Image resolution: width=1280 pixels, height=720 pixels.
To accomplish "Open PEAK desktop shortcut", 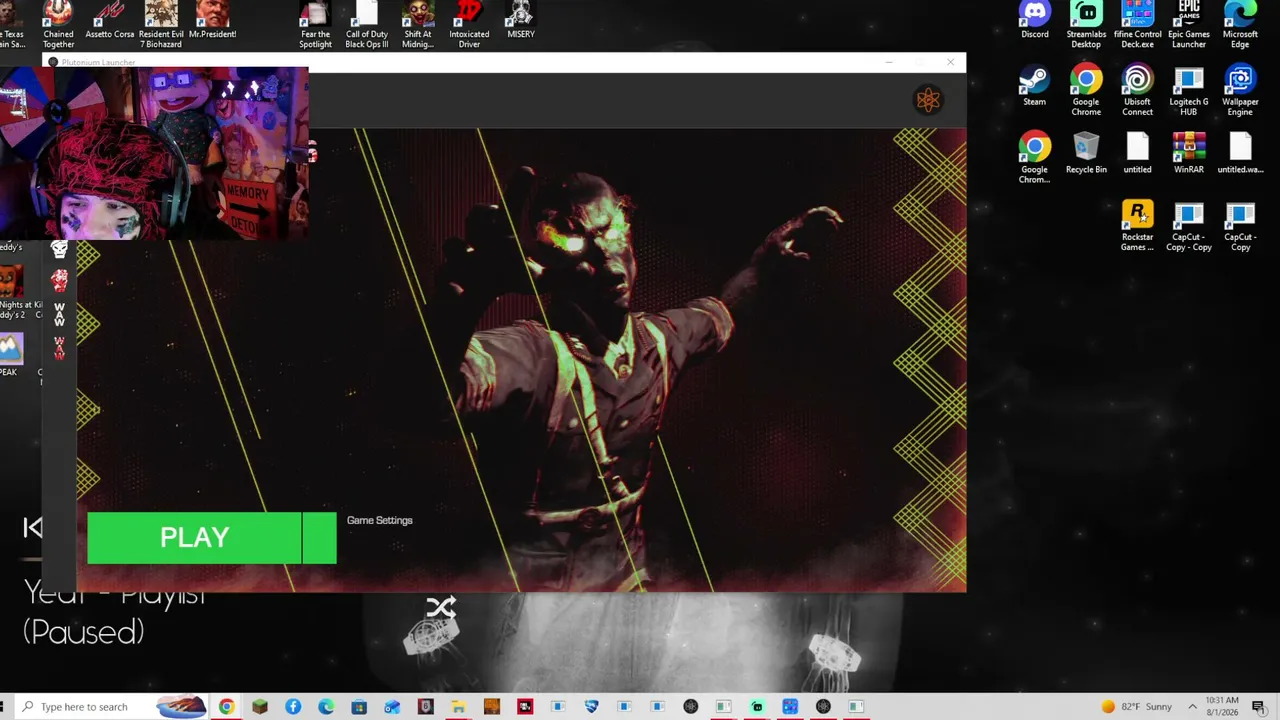I will click(9, 355).
